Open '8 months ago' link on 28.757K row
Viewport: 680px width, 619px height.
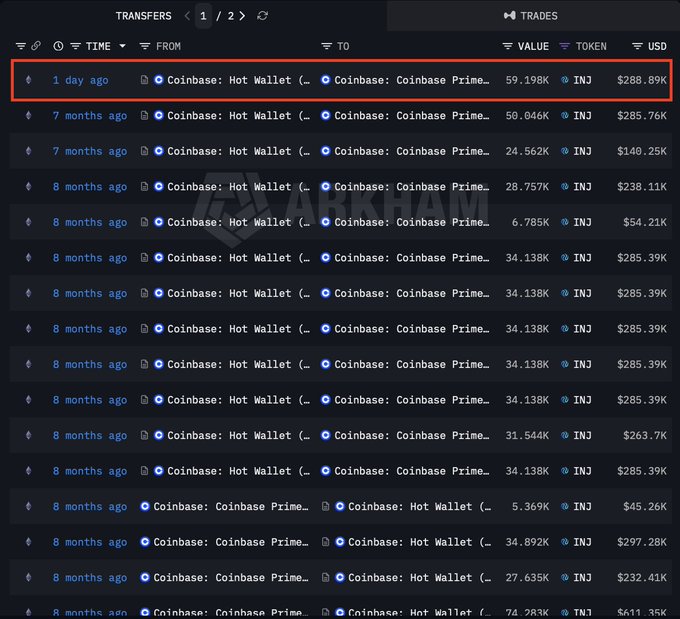pos(90,187)
